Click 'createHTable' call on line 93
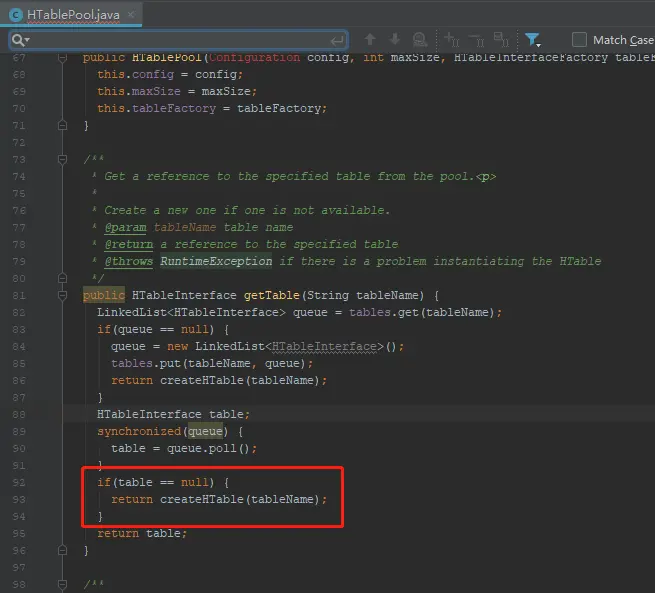655x593 pixels. coord(201,499)
